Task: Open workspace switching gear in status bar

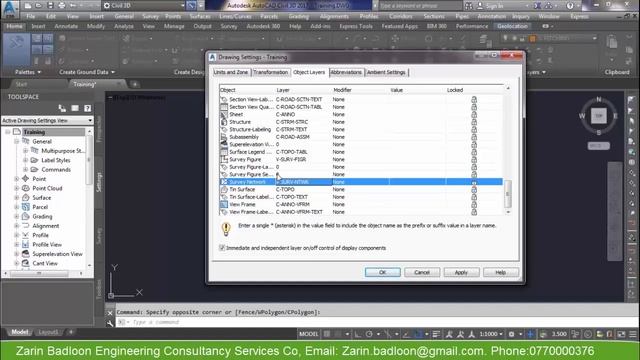Action: coord(511,334)
